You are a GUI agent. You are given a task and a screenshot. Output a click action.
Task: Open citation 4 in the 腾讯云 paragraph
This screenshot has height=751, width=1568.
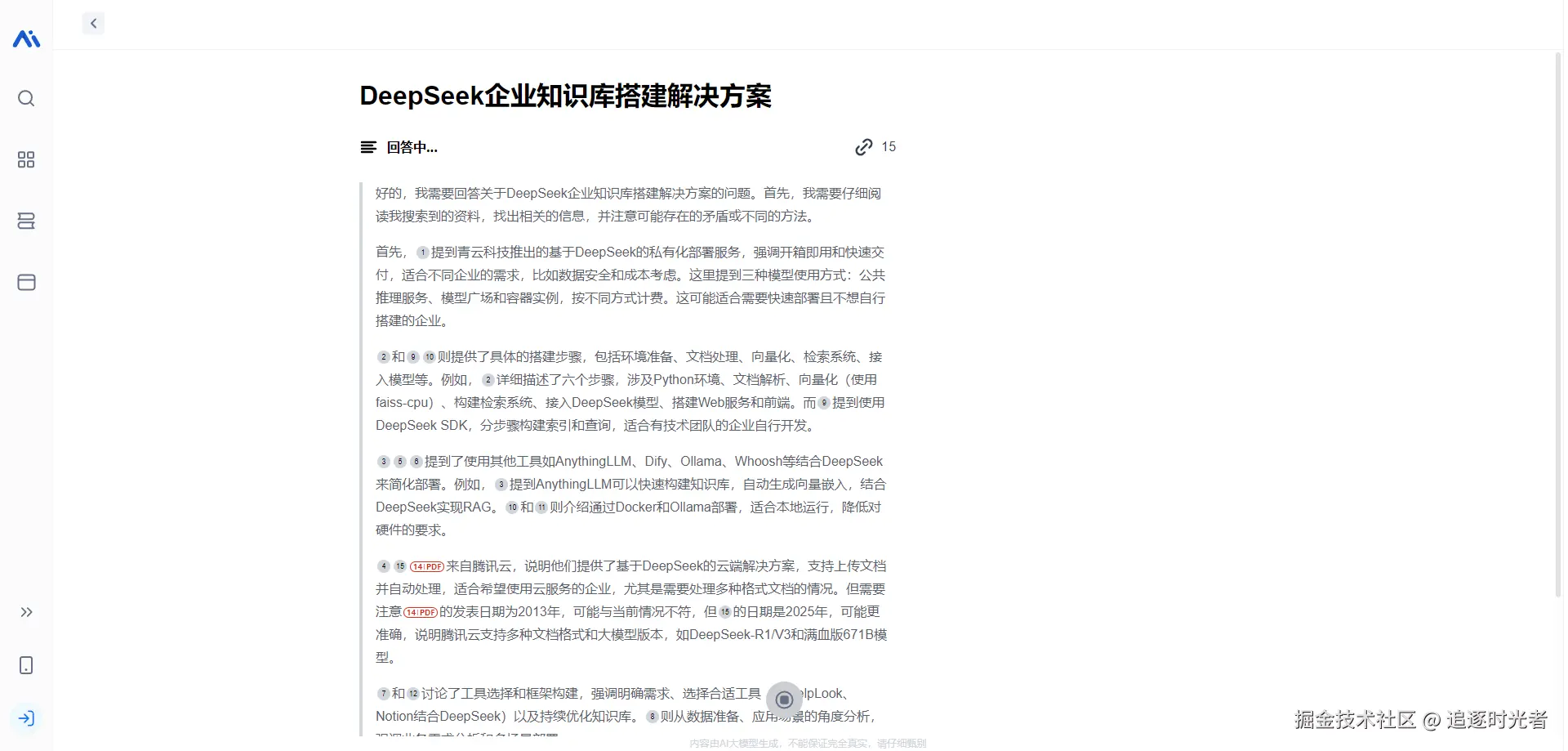(x=383, y=566)
